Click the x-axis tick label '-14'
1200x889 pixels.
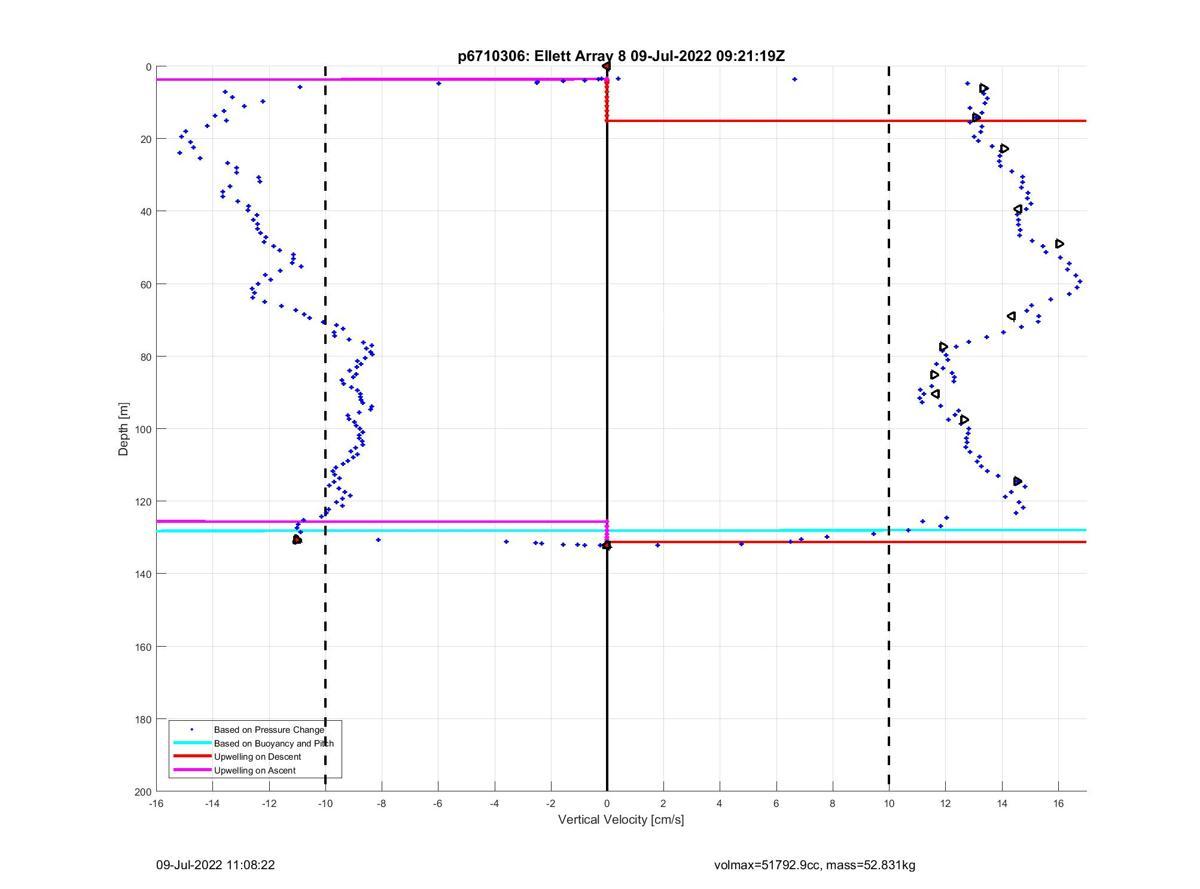(x=212, y=803)
